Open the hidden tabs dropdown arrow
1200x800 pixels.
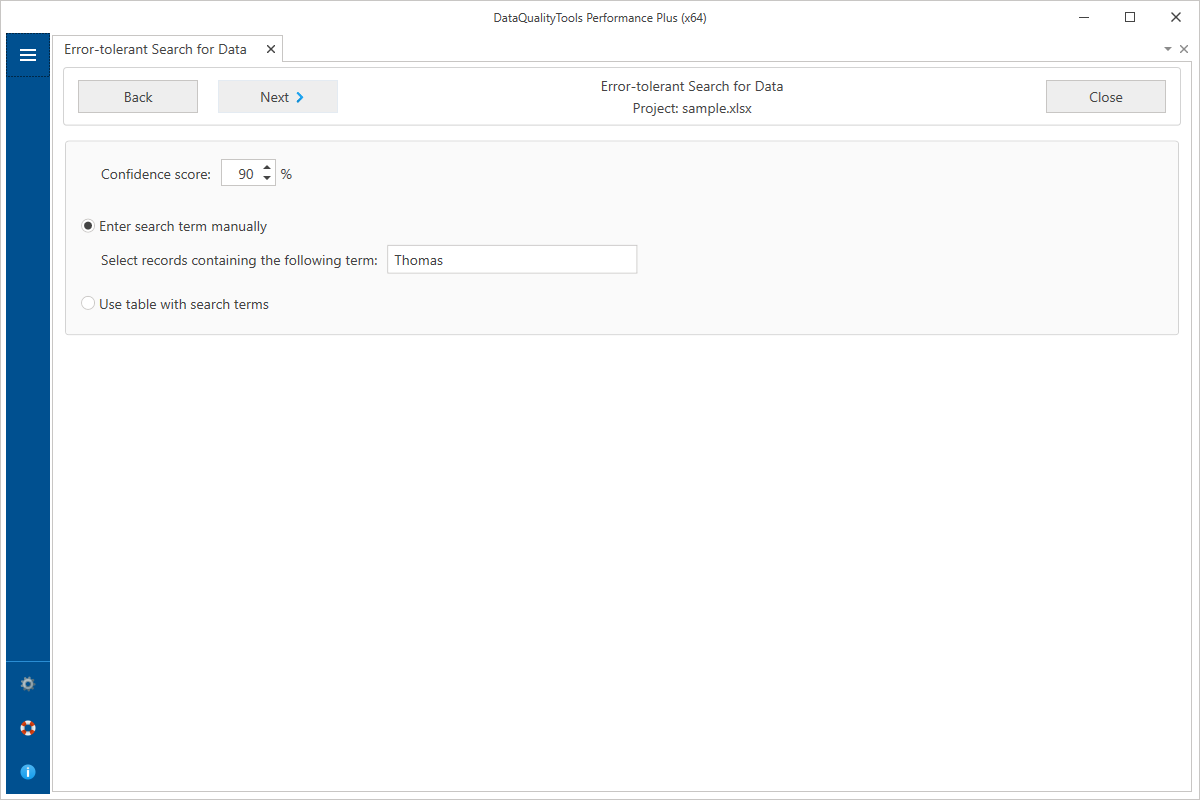pos(1168,48)
